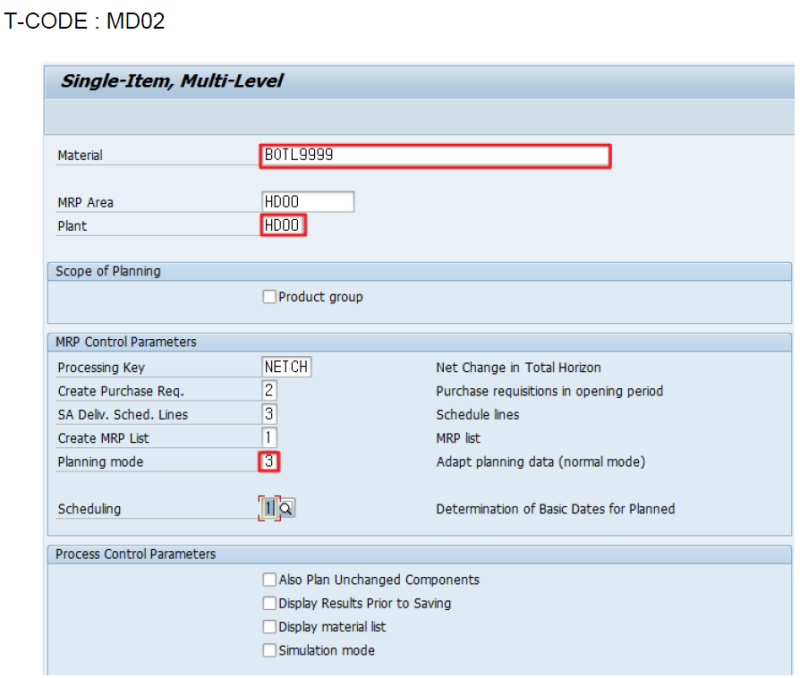Click the "Planning mode" field label

[101, 462]
